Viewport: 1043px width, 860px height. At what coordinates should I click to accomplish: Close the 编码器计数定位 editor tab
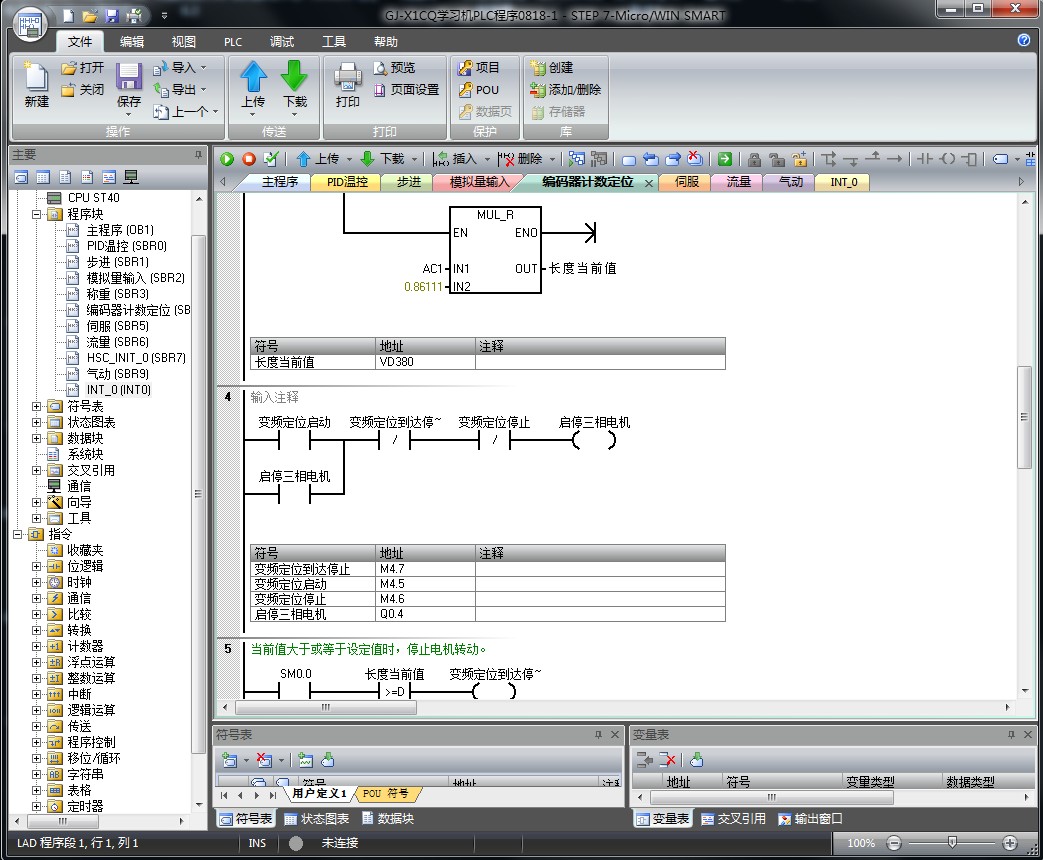[649, 183]
